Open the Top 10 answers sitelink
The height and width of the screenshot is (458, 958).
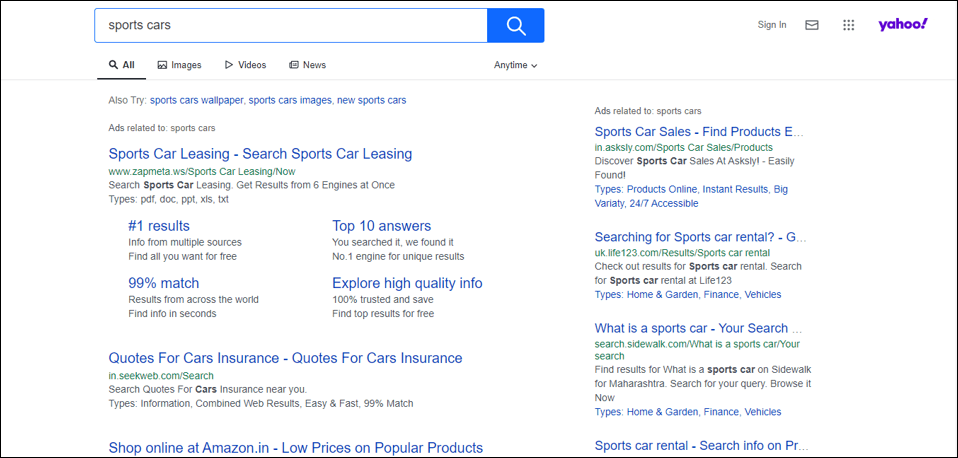(382, 226)
